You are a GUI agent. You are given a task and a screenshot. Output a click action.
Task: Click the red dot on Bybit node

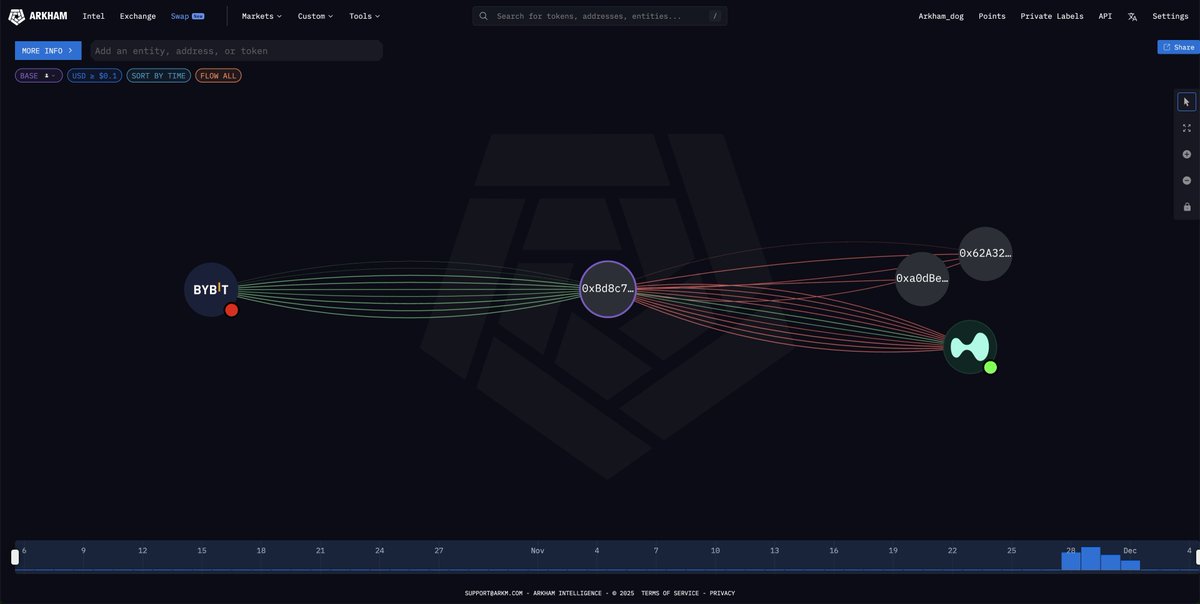[x=232, y=310]
